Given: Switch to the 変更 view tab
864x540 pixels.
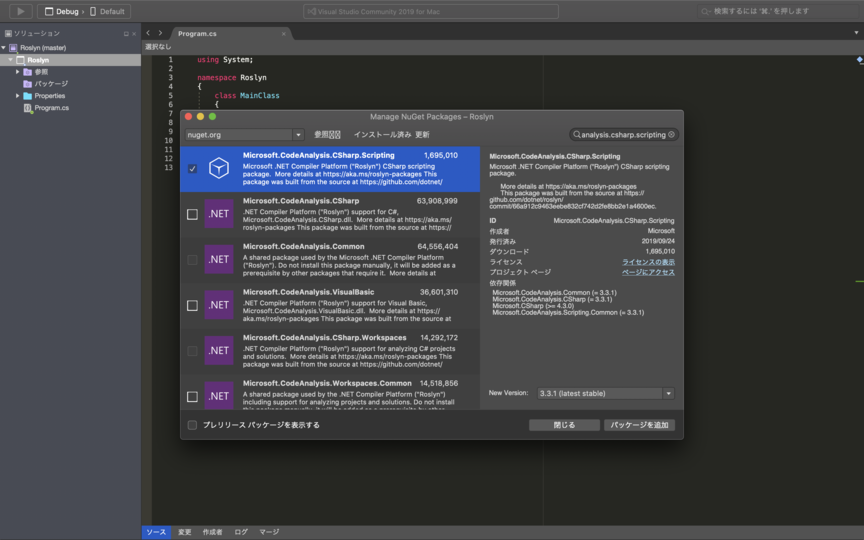Looking at the screenshot, I should (185, 532).
